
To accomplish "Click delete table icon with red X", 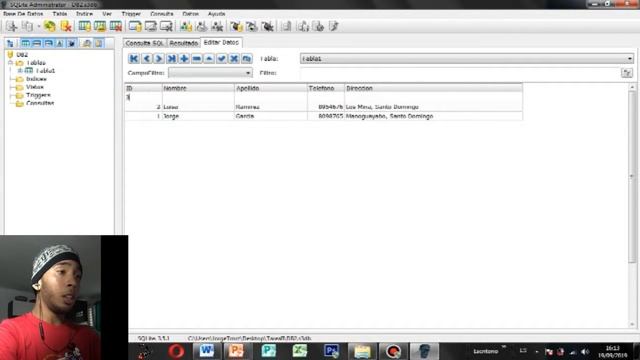I will coord(116,27).
